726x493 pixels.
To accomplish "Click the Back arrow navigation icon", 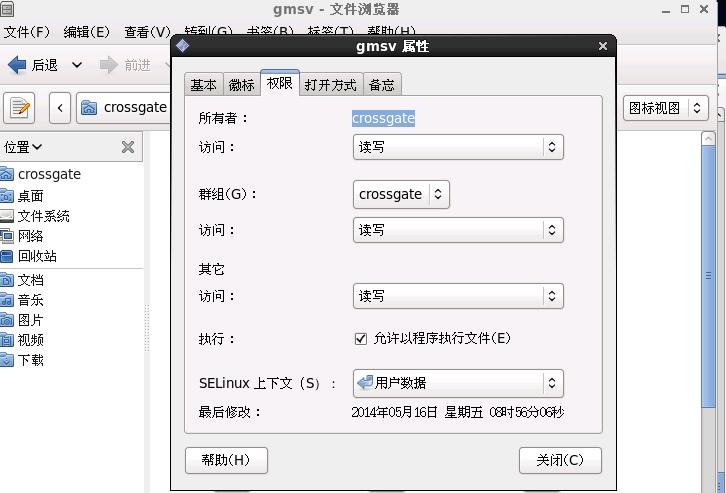I will (17, 65).
